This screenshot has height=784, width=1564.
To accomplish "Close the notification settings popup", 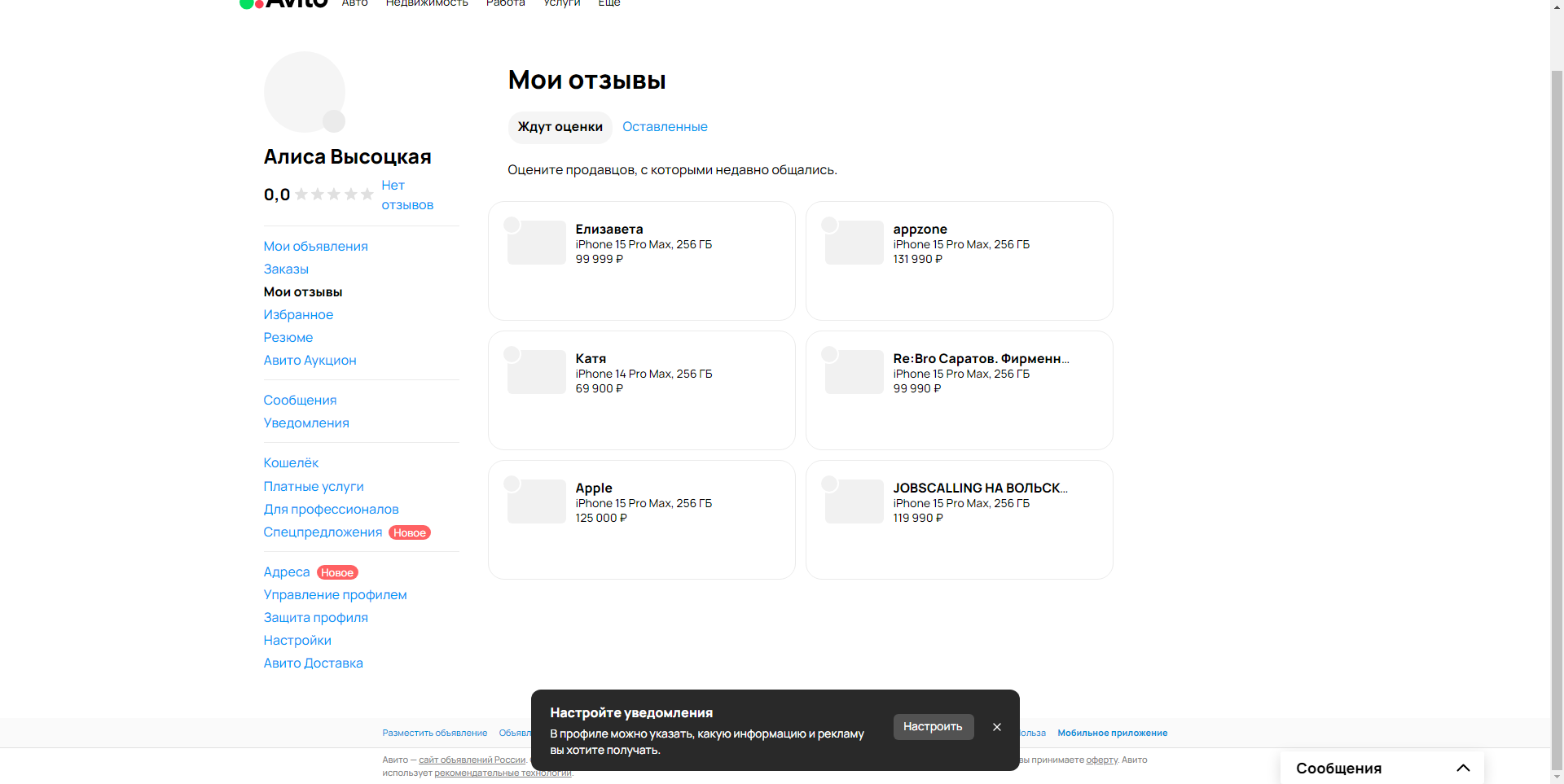I will 997,727.
